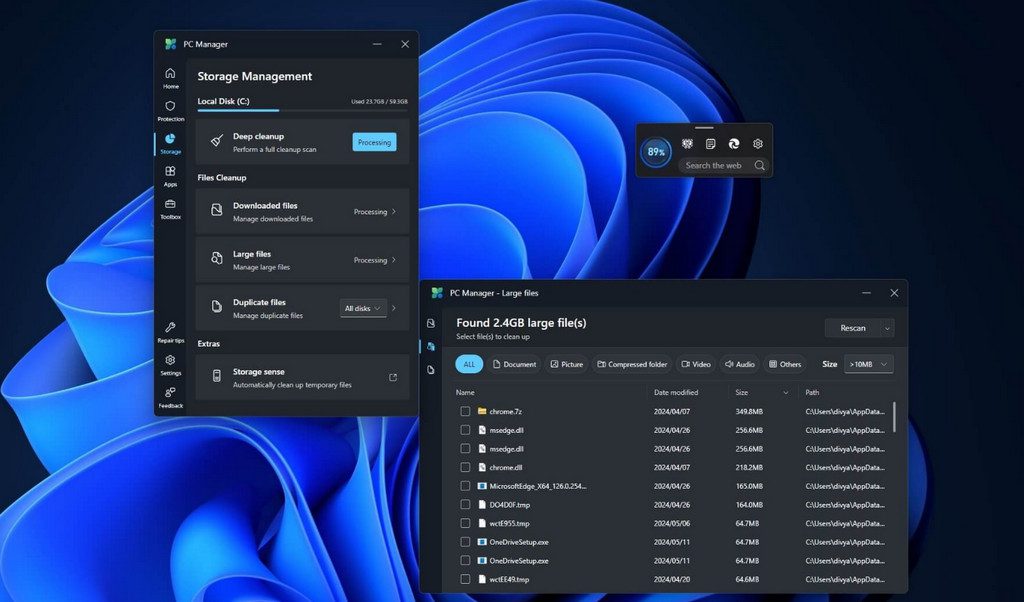
Task: Filter by Picture type
Action: (566, 364)
